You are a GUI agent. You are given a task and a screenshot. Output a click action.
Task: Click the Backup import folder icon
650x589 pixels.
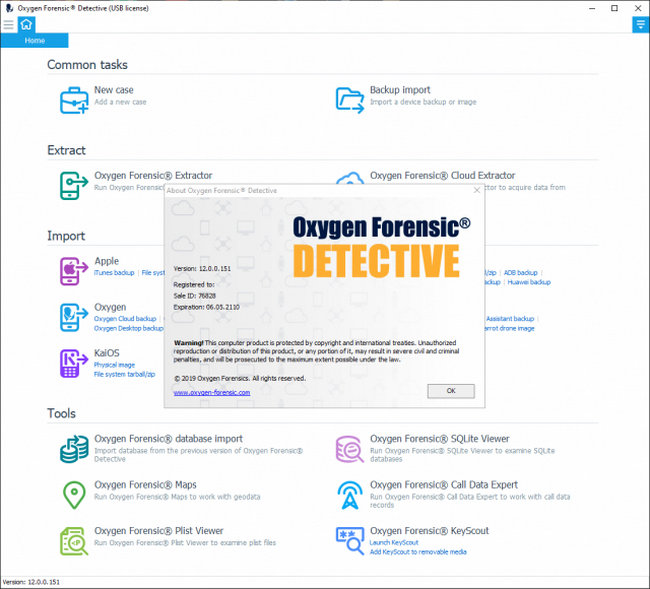pyautogui.click(x=350, y=100)
